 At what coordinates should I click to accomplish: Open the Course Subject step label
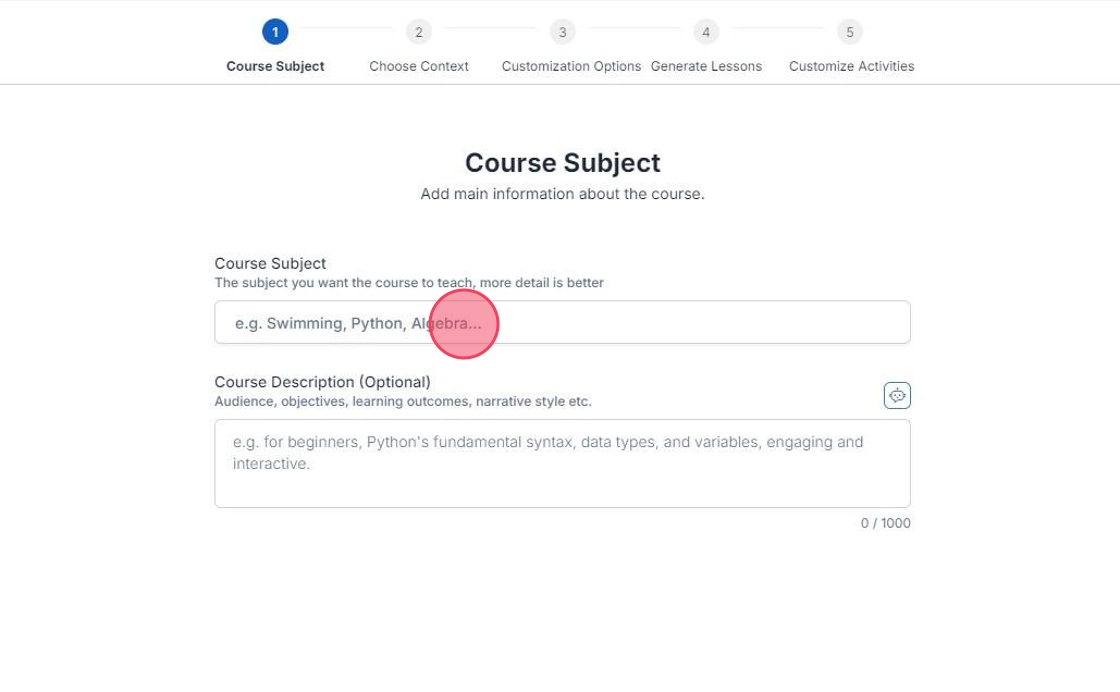(275, 66)
